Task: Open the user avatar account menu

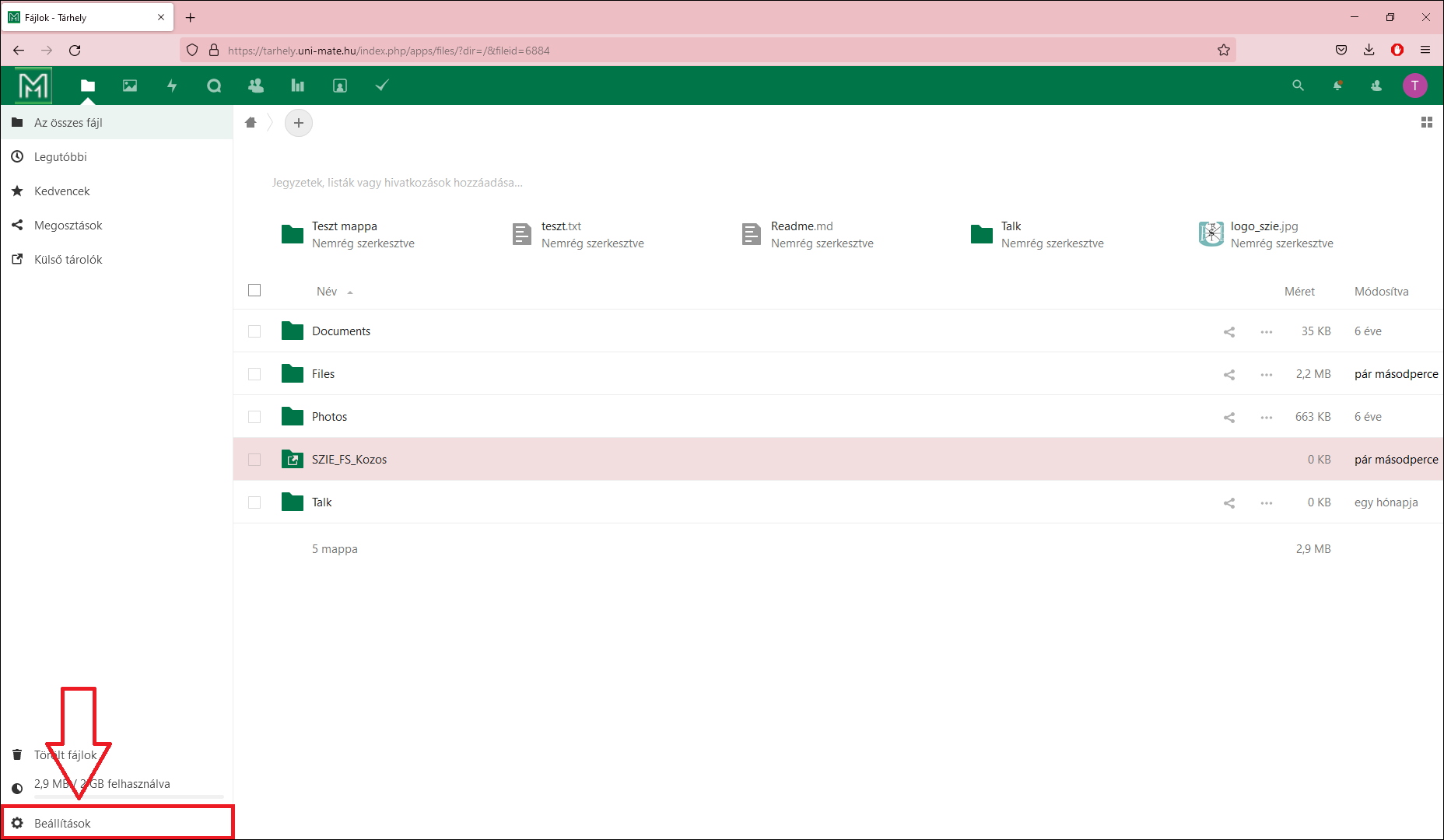Action: [x=1414, y=86]
